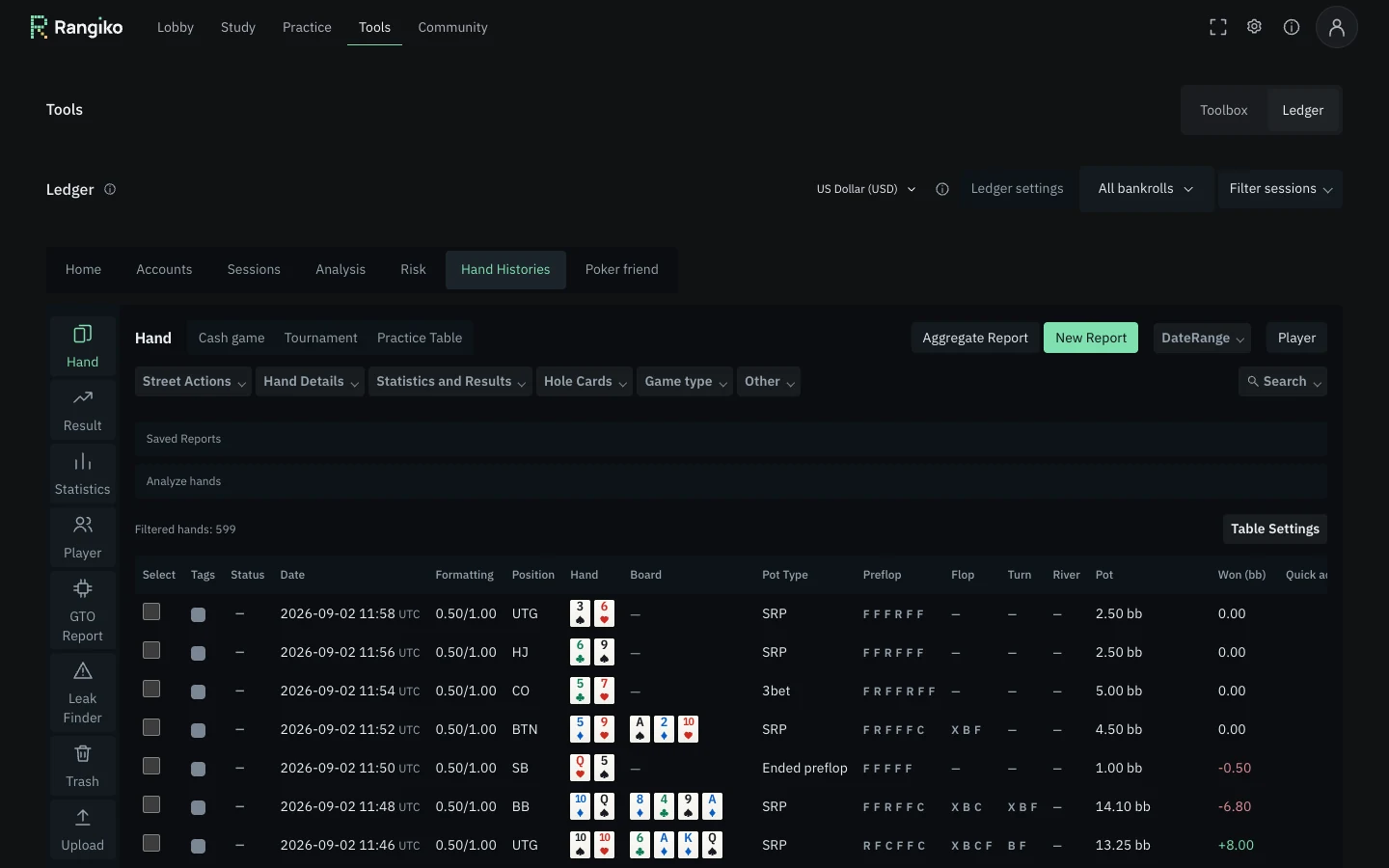Image resolution: width=1389 pixels, height=868 pixels.
Task: Switch to the Toolbox view
Action: (x=1224, y=110)
